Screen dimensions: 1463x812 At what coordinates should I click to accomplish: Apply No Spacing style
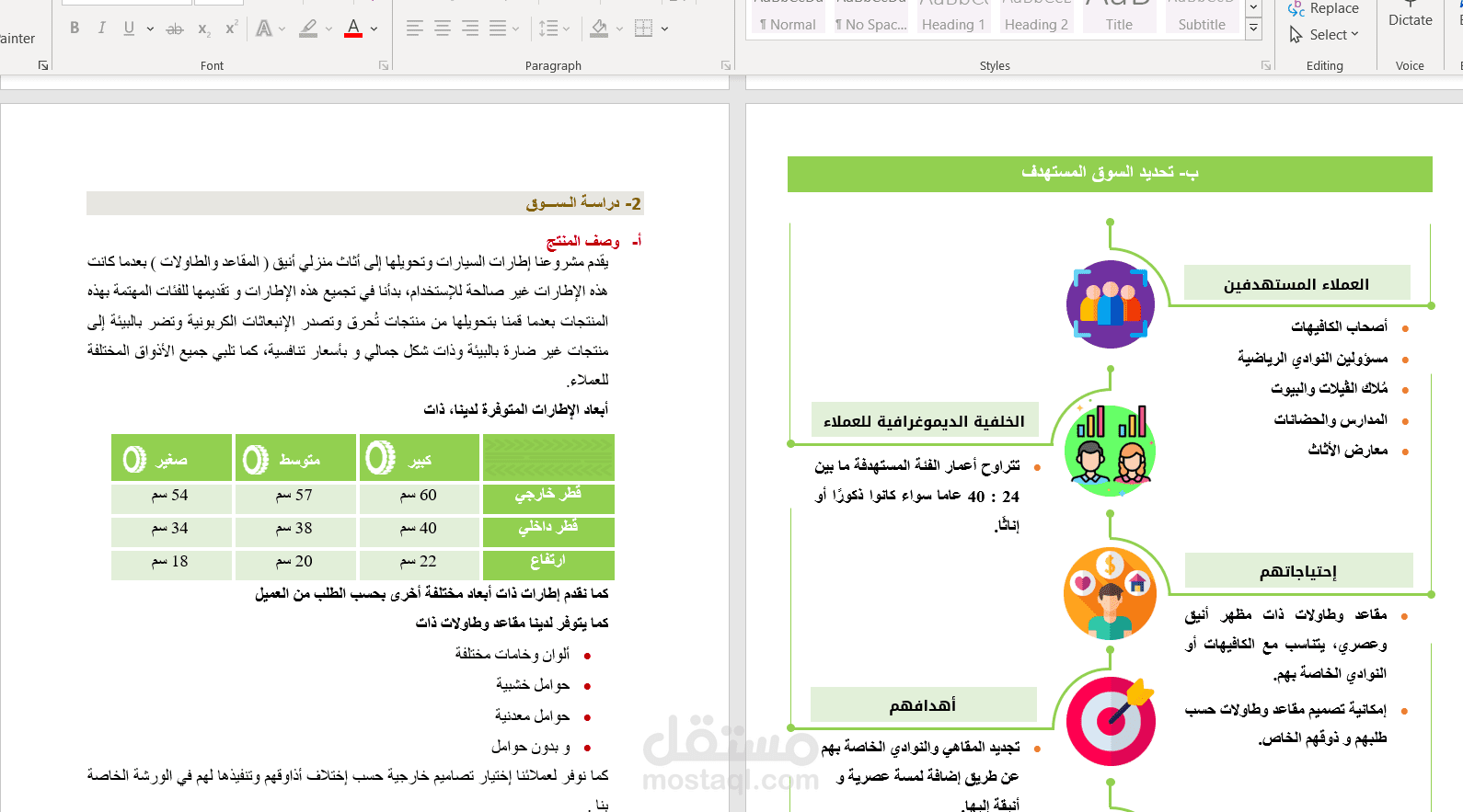870,17
